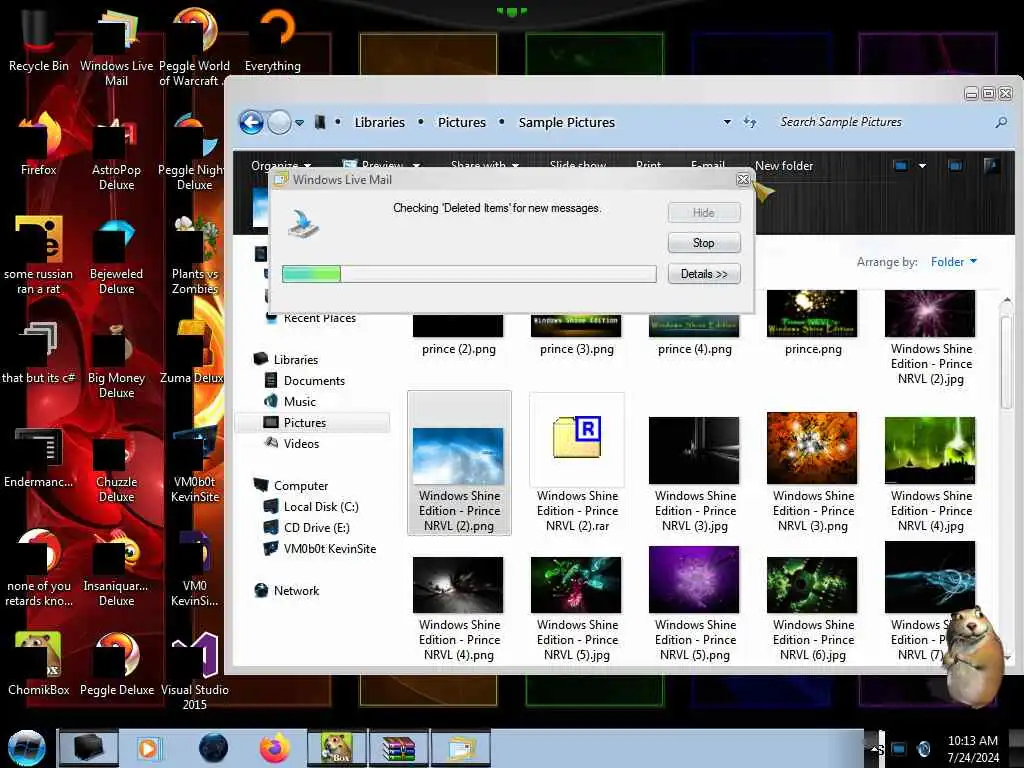Click the taskbar clock showing 10:13 AM
This screenshot has width=1024, height=768.
pyautogui.click(x=972, y=749)
